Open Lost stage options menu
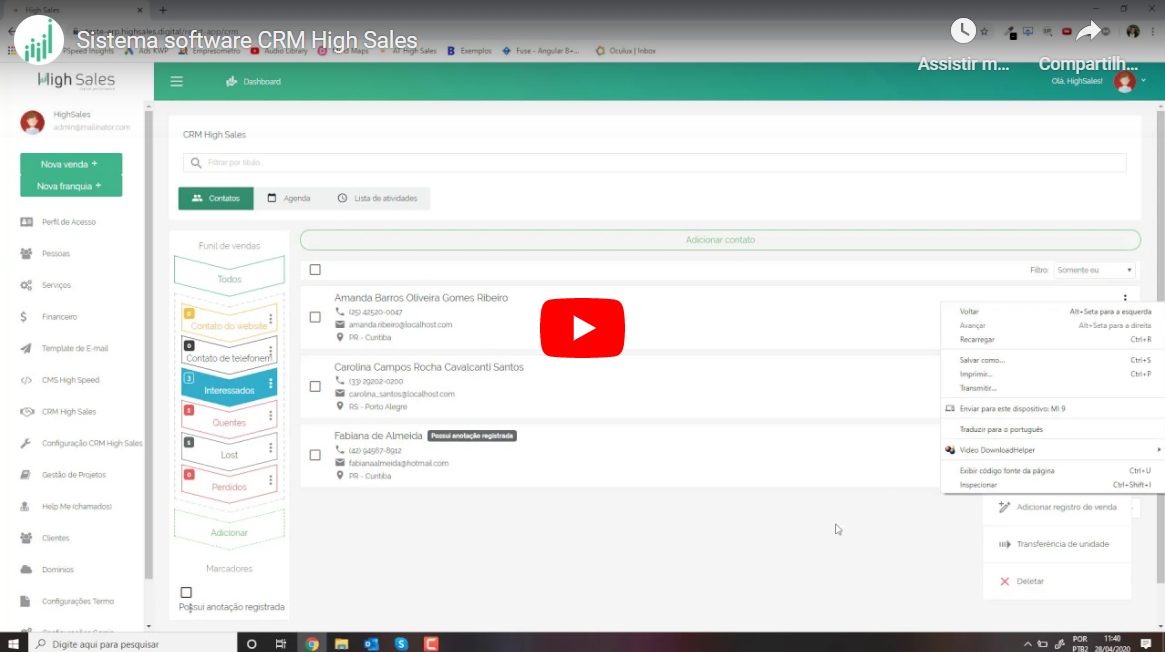Image resolution: width=1165 pixels, height=652 pixels. pos(270,448)
